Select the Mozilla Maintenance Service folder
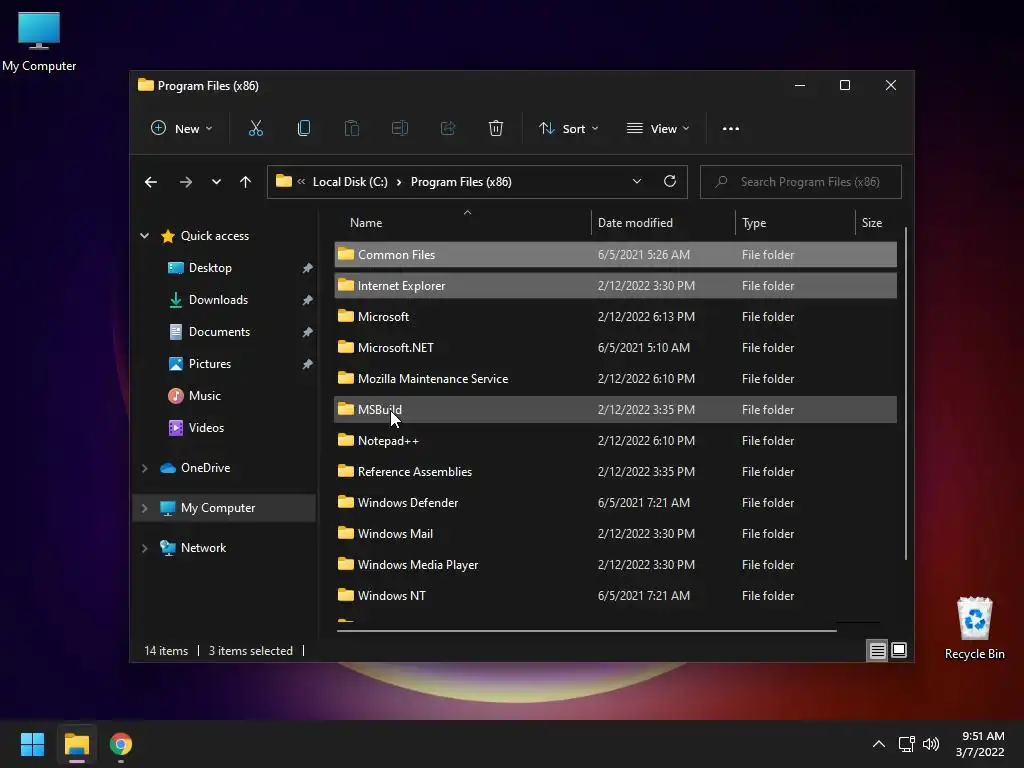The width and height of the screenshot is (1024, 768). (615, 379)
